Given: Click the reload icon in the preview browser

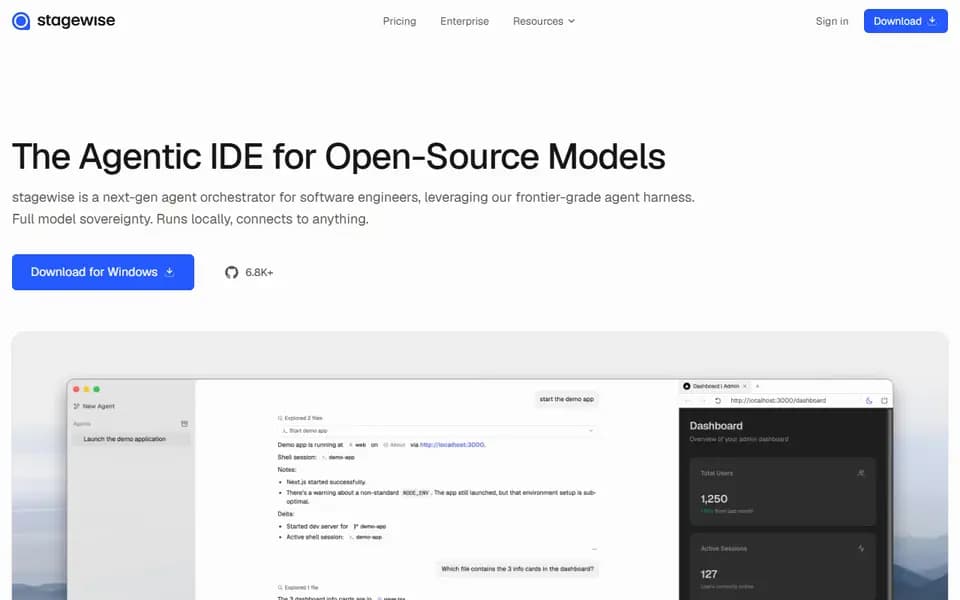Looking at the screenshot, I should (718, 400).
